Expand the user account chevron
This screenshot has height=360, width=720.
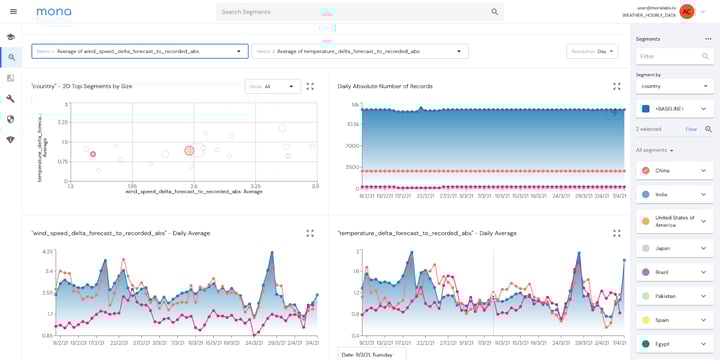[x=703, y=11]
